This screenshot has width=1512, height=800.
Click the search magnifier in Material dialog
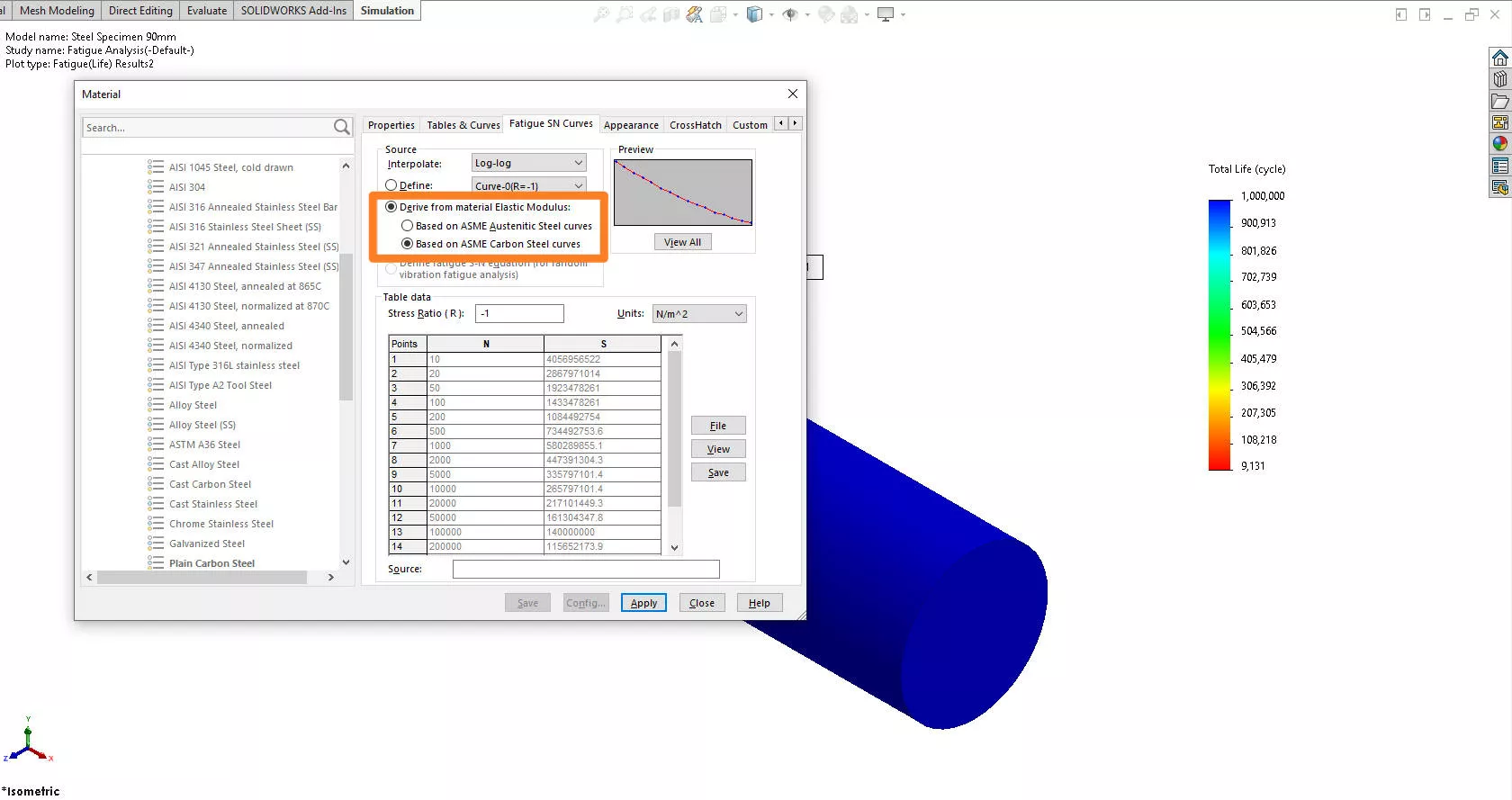342,128
